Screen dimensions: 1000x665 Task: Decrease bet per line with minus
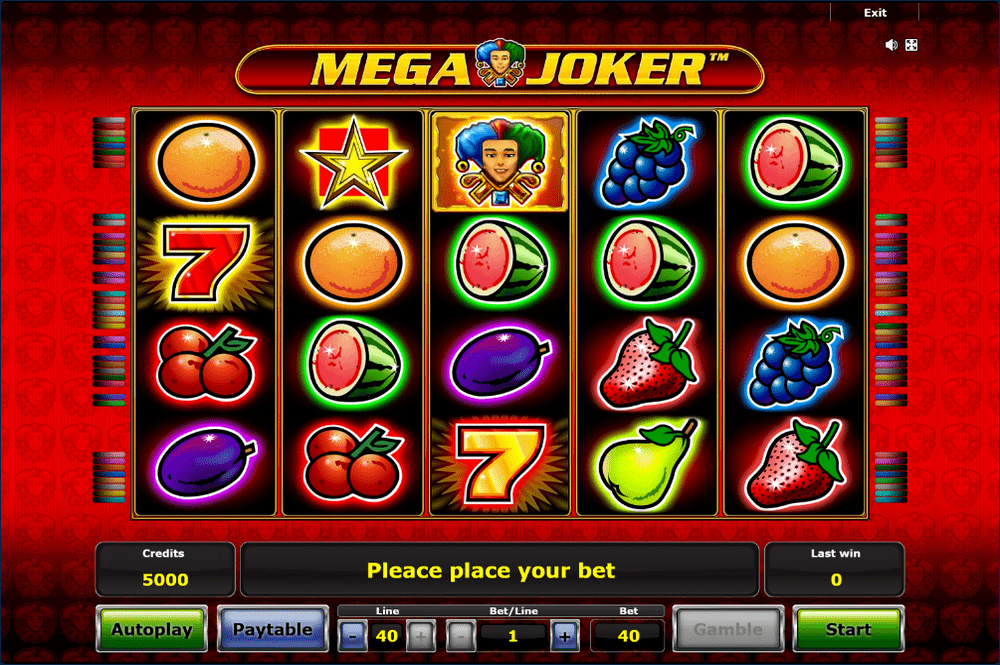coord(462,636)
